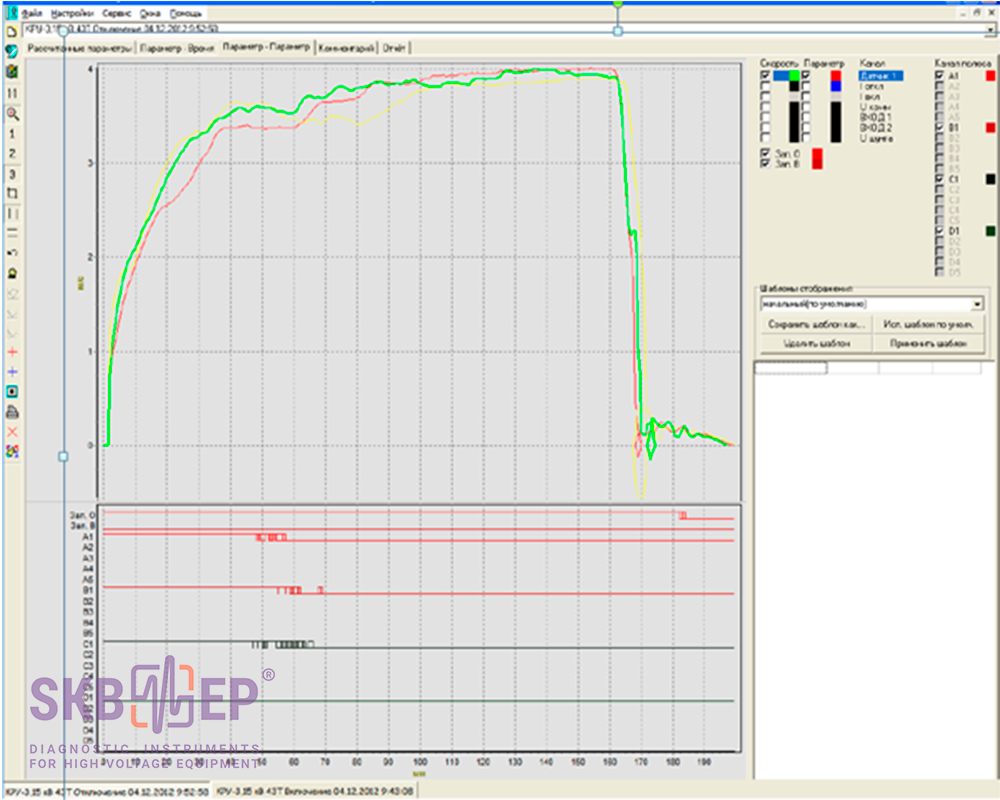
Task: Click the application icon left of Файл
Action: coord(11,13)
